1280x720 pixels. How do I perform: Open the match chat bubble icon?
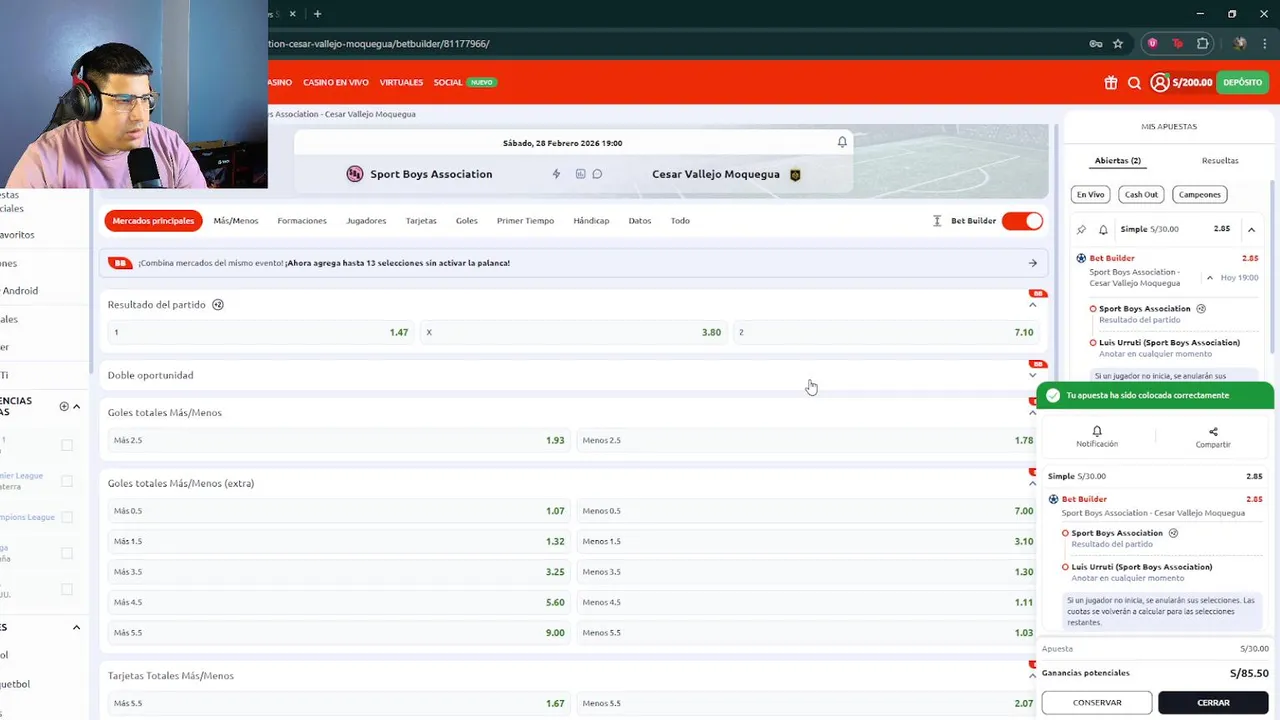[597, 174]
